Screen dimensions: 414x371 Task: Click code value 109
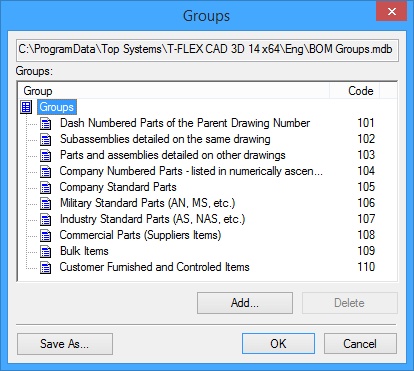(x=366, y=251)
